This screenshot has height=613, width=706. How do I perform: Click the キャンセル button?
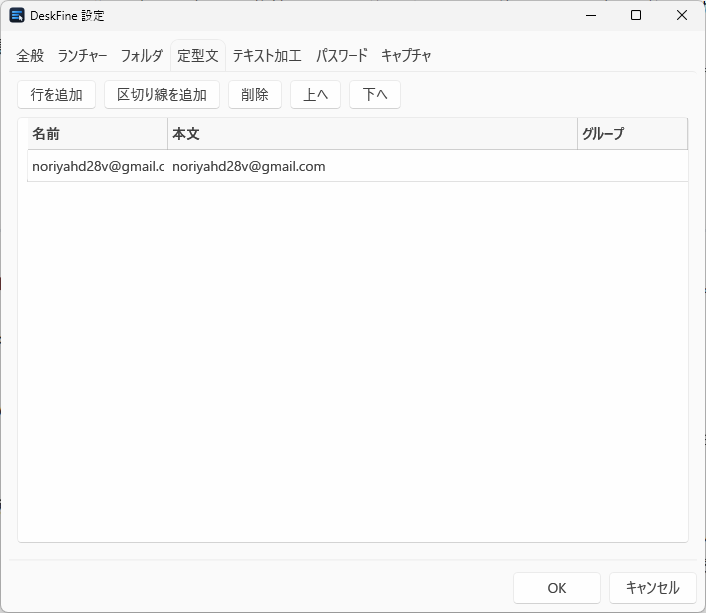point(653,588)
